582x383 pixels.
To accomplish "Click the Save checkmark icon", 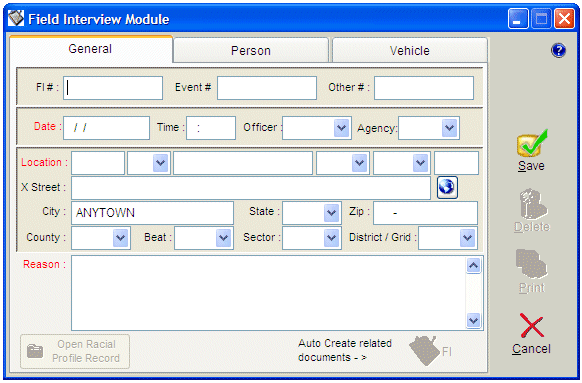I will click(532, 143).
